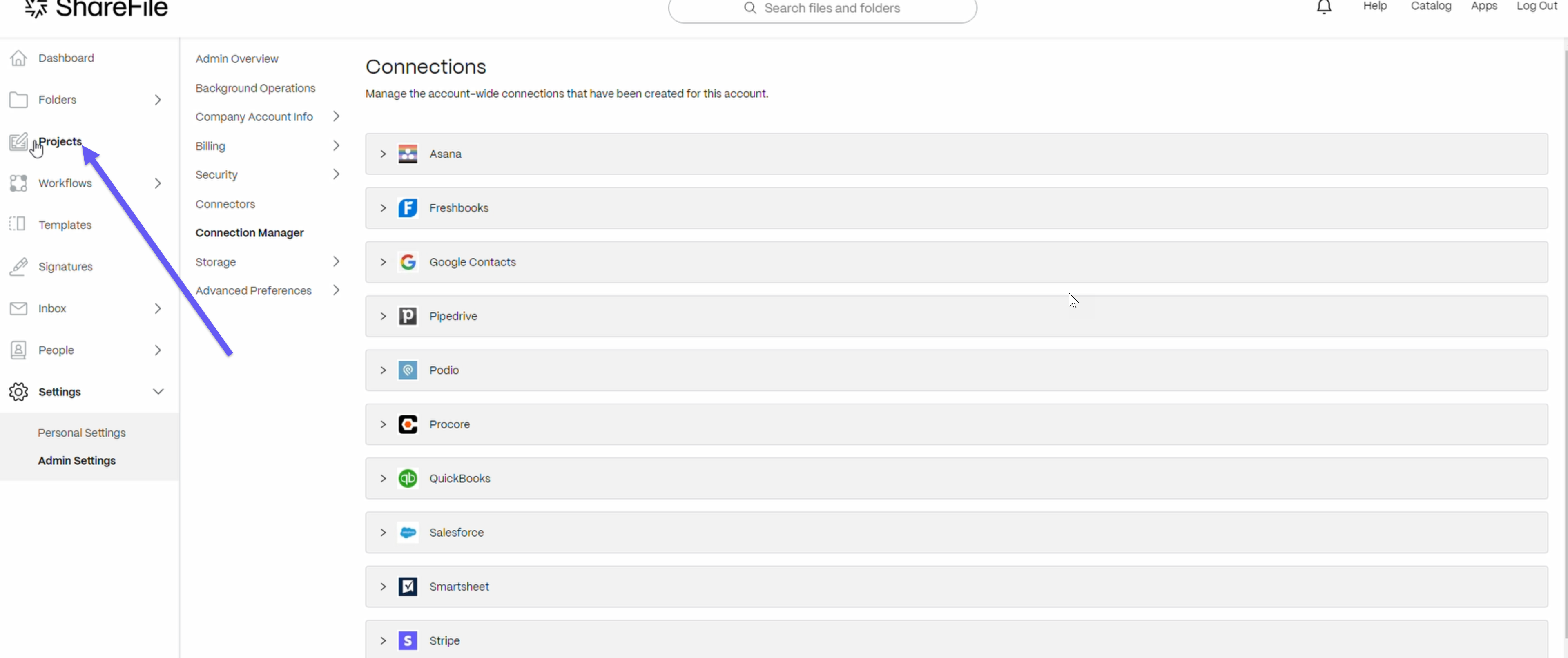This screenshot has height=658, width=1568.
Task: Click the Asana connection name
Action: [446, 154]
